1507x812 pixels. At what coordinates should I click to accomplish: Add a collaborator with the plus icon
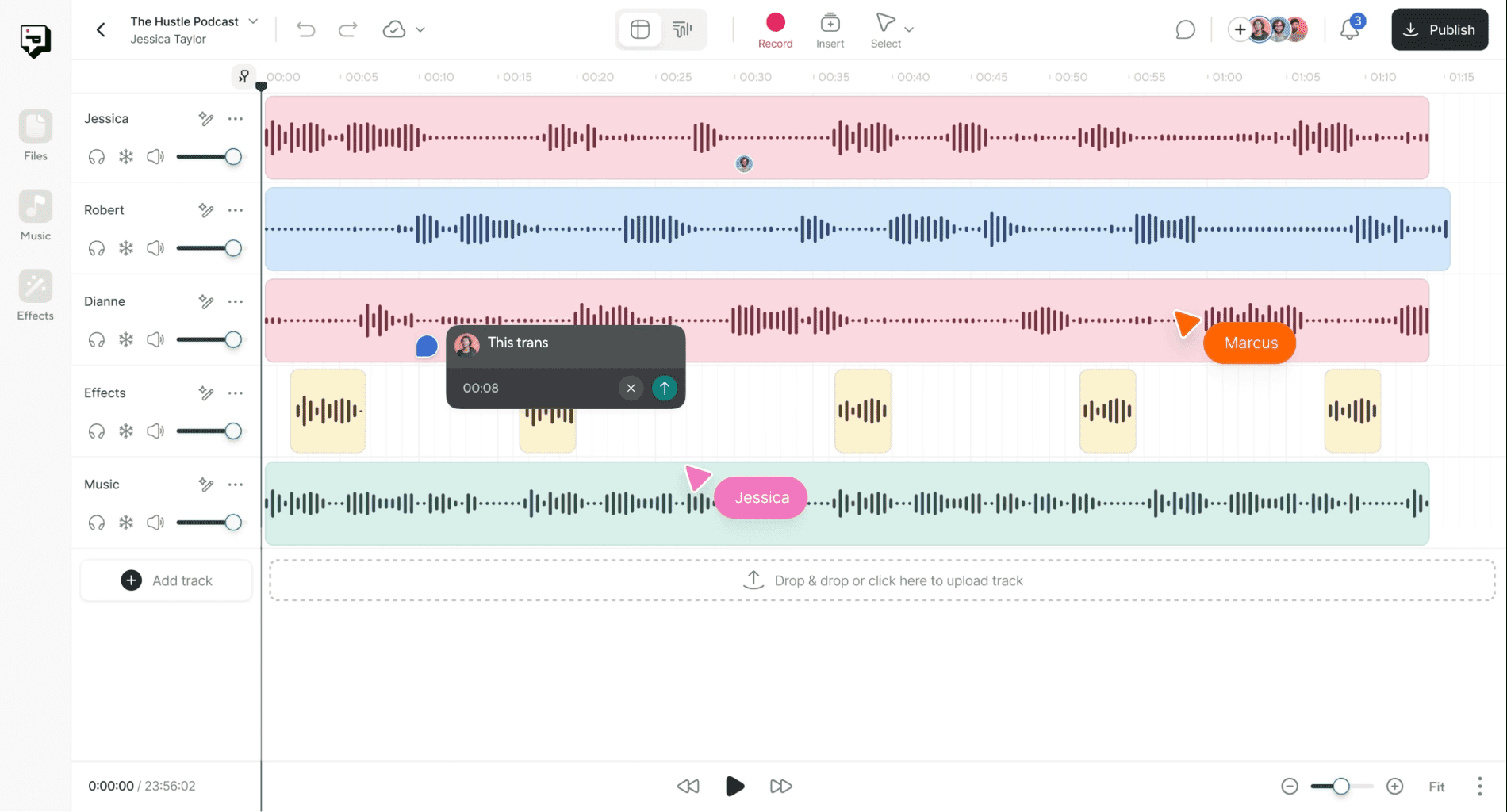(1240, 30)
